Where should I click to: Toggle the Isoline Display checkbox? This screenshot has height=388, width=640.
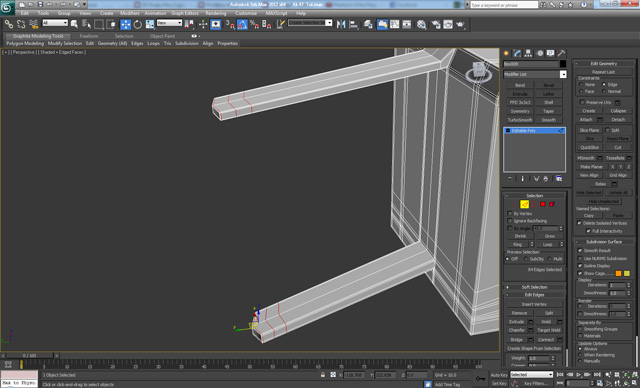(580, 266)
